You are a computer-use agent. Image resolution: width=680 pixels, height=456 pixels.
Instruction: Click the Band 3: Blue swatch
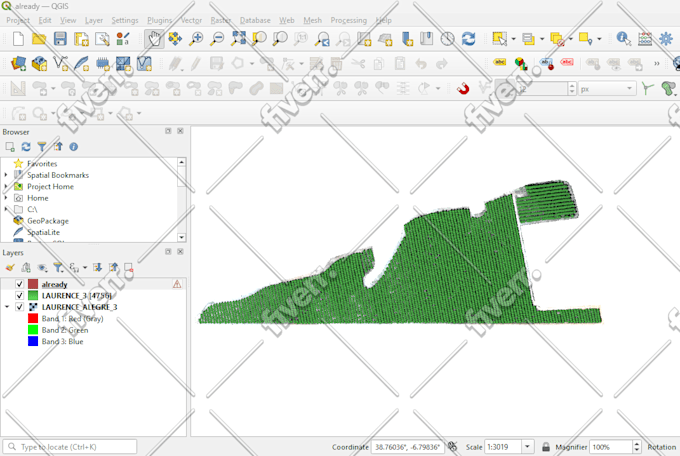[33, 341]
